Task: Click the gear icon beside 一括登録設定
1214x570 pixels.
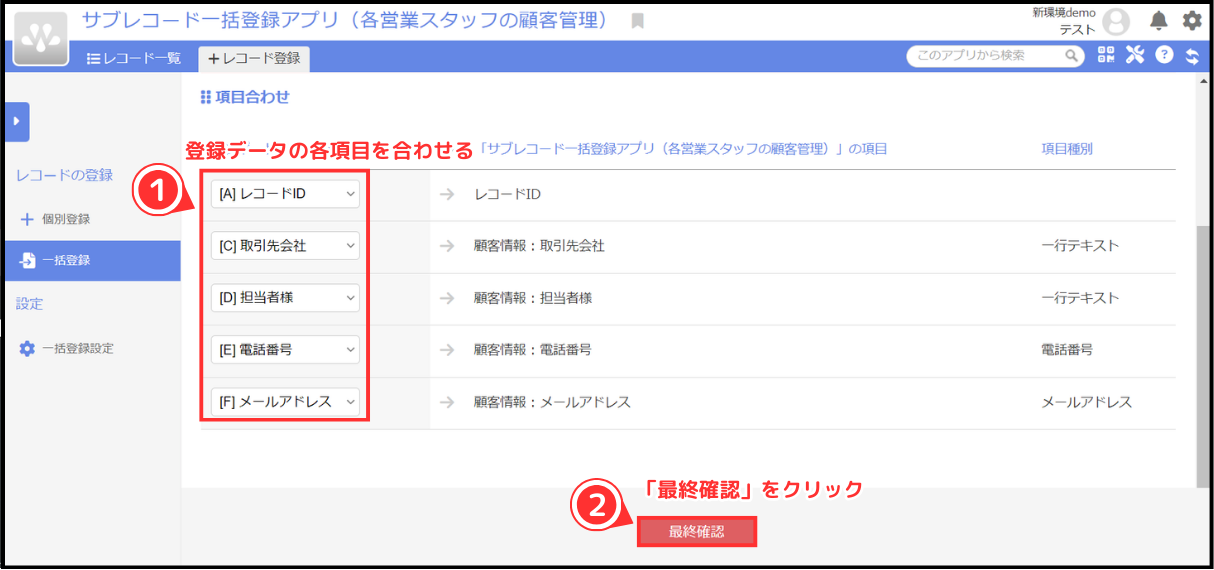Action: [27, 349]
